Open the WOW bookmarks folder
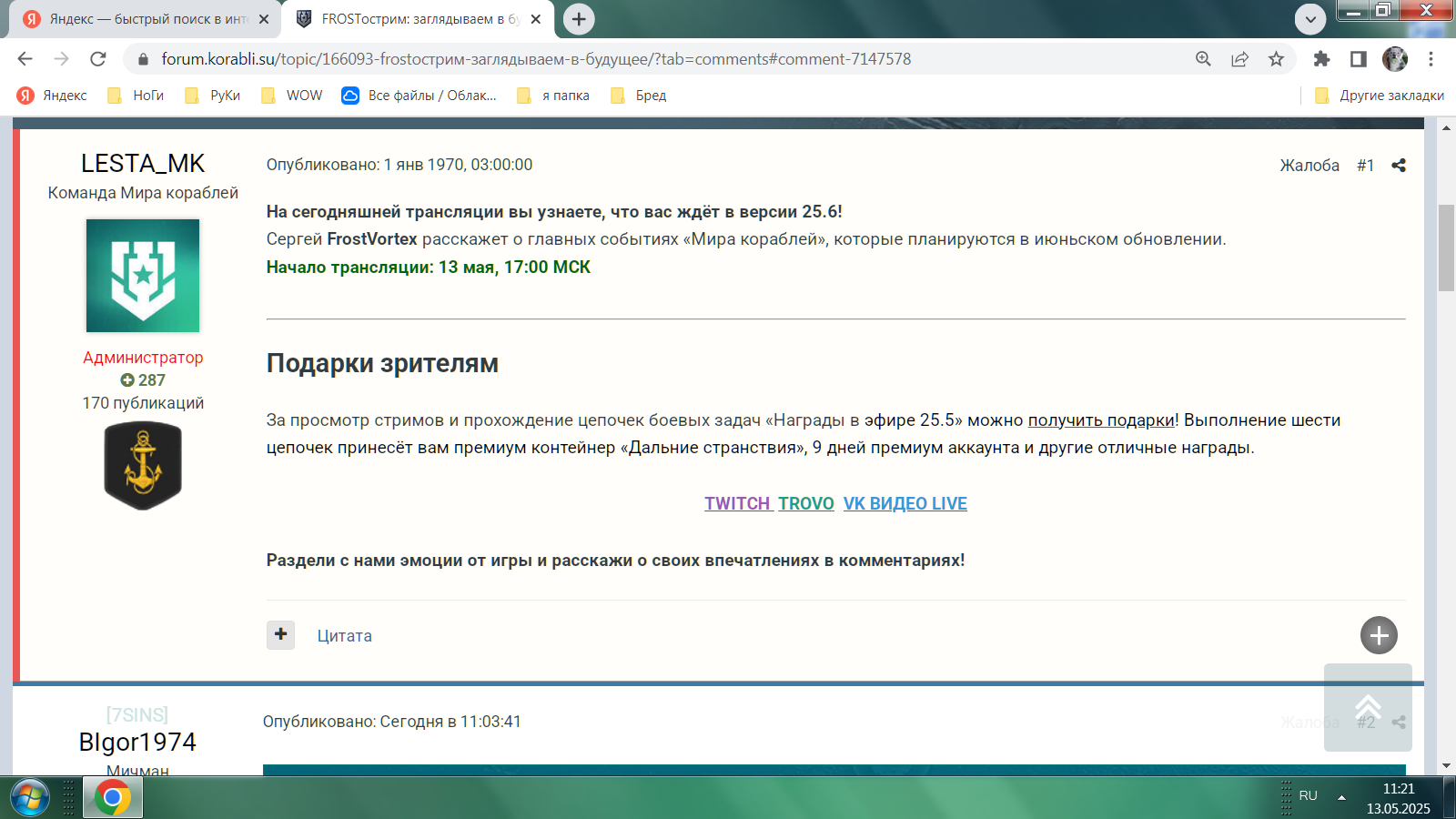The image size is (1456, 819). [292, 96]
